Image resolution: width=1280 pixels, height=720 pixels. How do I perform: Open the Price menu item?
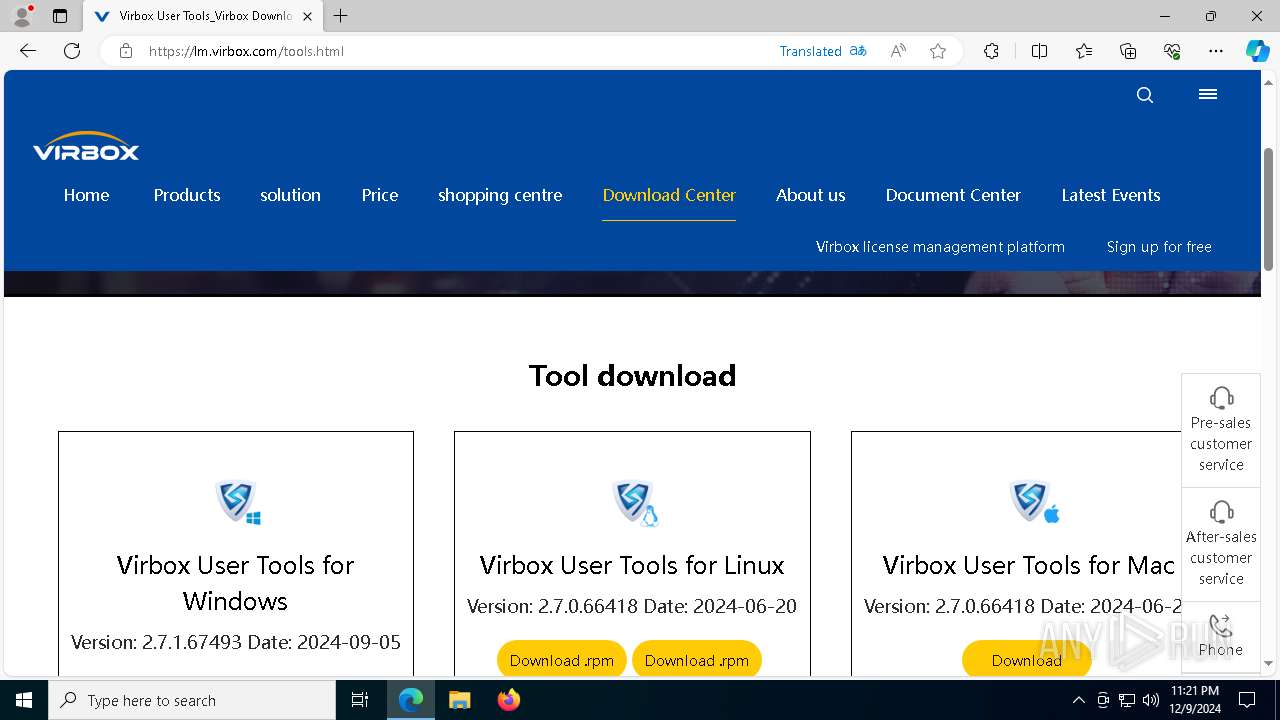point(380,195)
